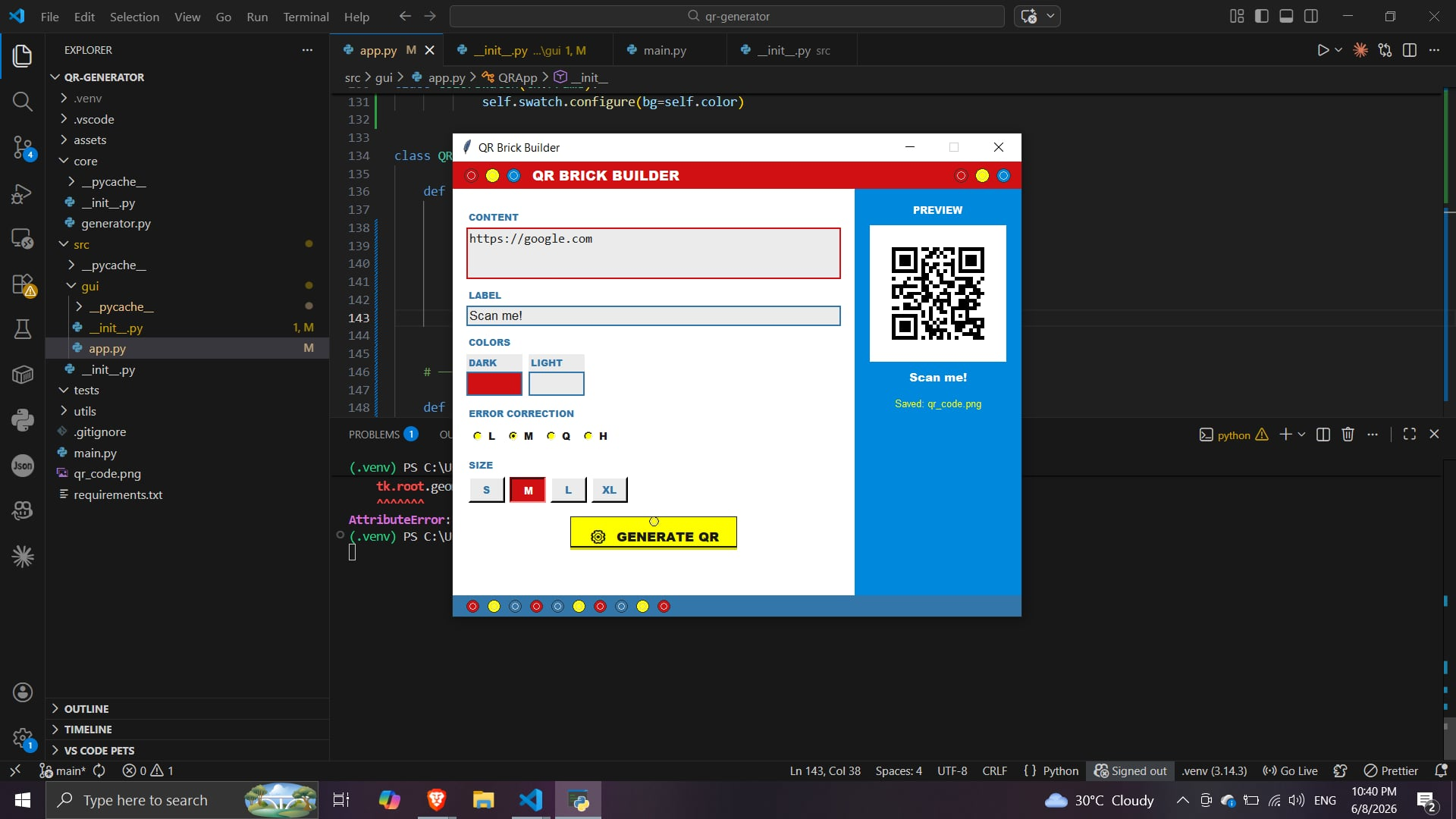Open the new terminal dropdown arrow
The height and width of the screenshot is (819, 1456).
pyautogui.click(x=1301, y=435)
